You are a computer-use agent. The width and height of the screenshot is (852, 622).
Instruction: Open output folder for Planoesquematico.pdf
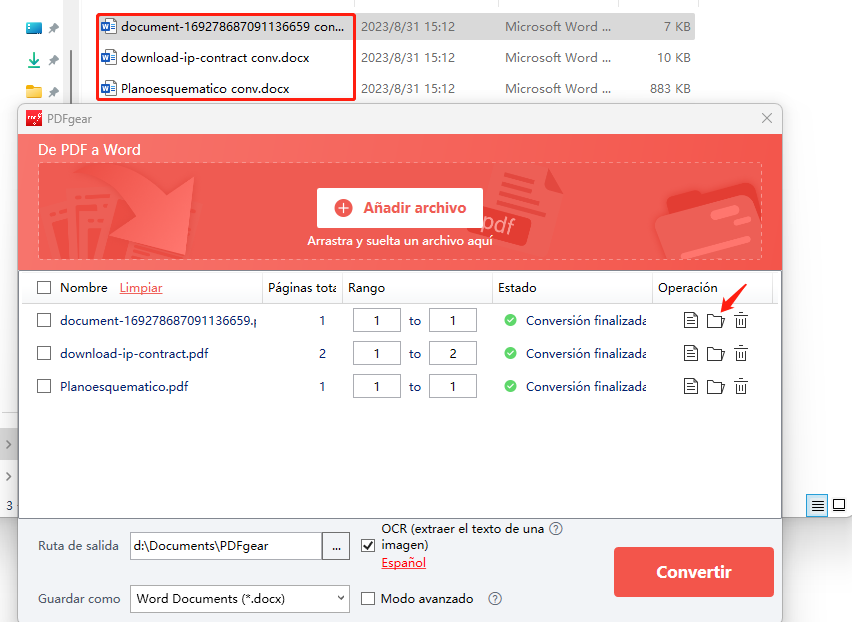715,386
